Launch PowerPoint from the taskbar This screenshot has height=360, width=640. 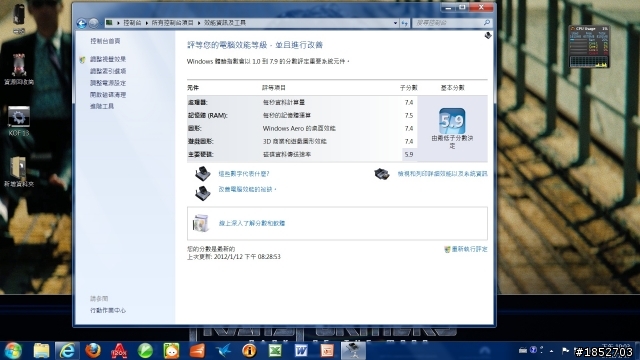[327, 351]
